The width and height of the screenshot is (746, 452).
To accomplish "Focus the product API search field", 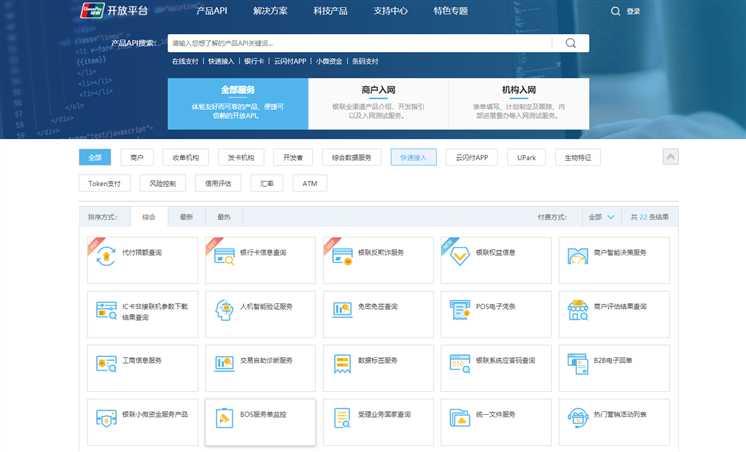I will click(362, 43).
